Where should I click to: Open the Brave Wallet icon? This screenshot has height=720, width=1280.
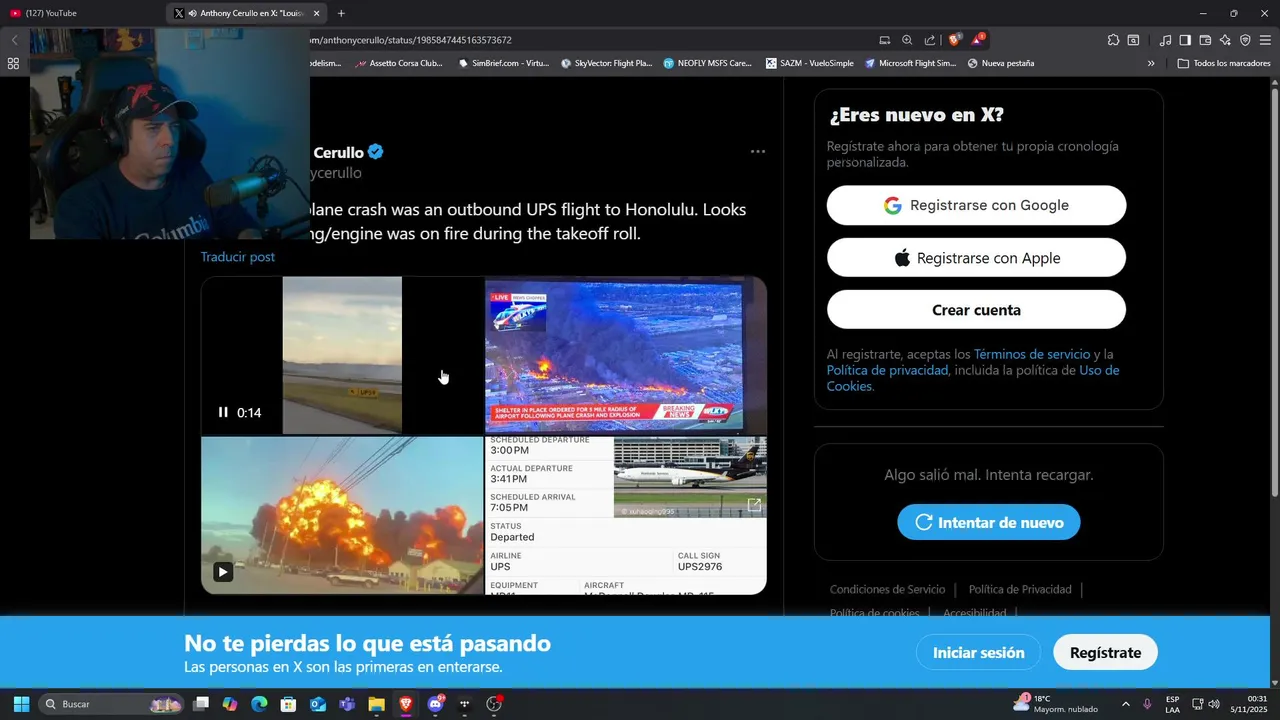click(1205, 40)
